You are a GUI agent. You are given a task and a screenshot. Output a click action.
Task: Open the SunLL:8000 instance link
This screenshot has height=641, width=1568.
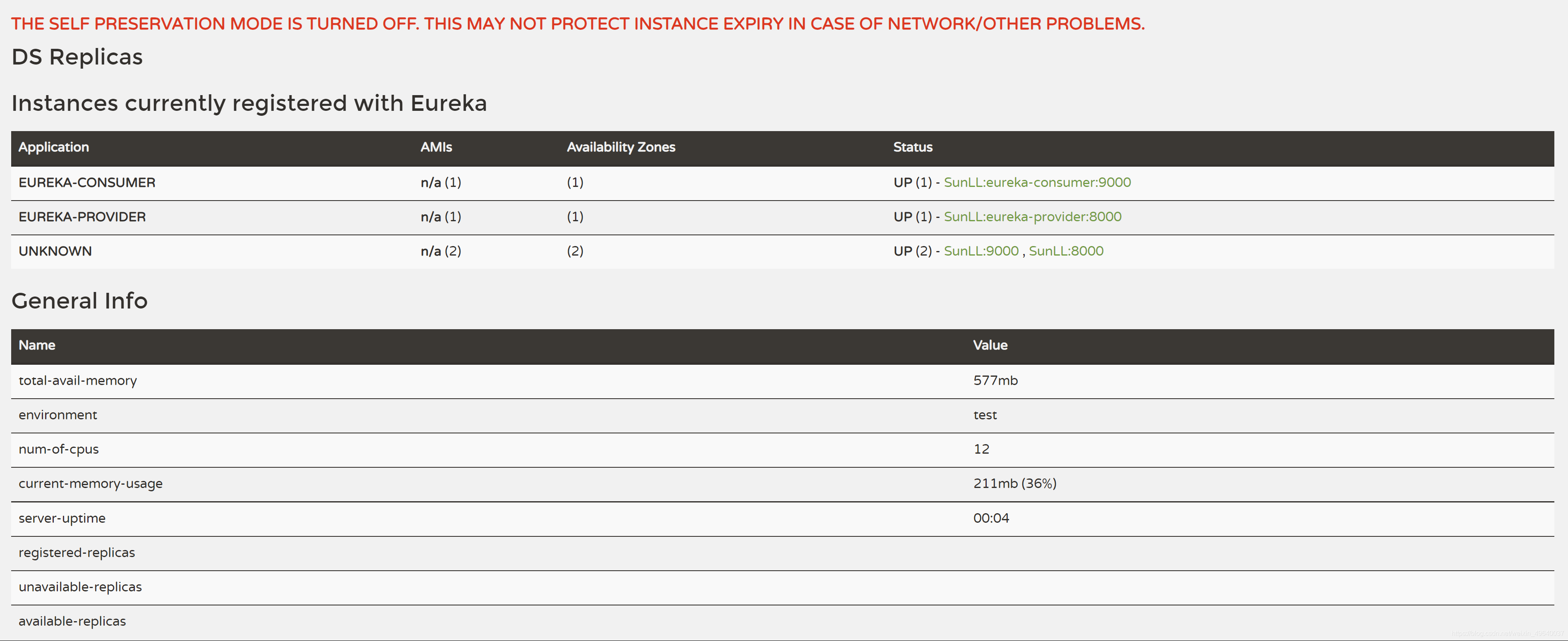point(1066,251)
